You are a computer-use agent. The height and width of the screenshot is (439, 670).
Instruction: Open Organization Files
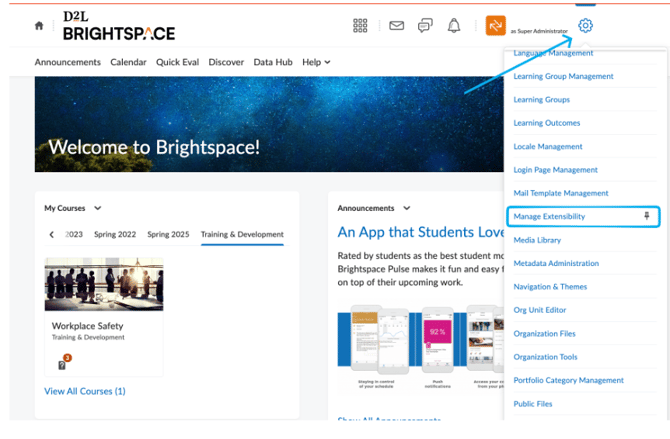tap(544, 333)
